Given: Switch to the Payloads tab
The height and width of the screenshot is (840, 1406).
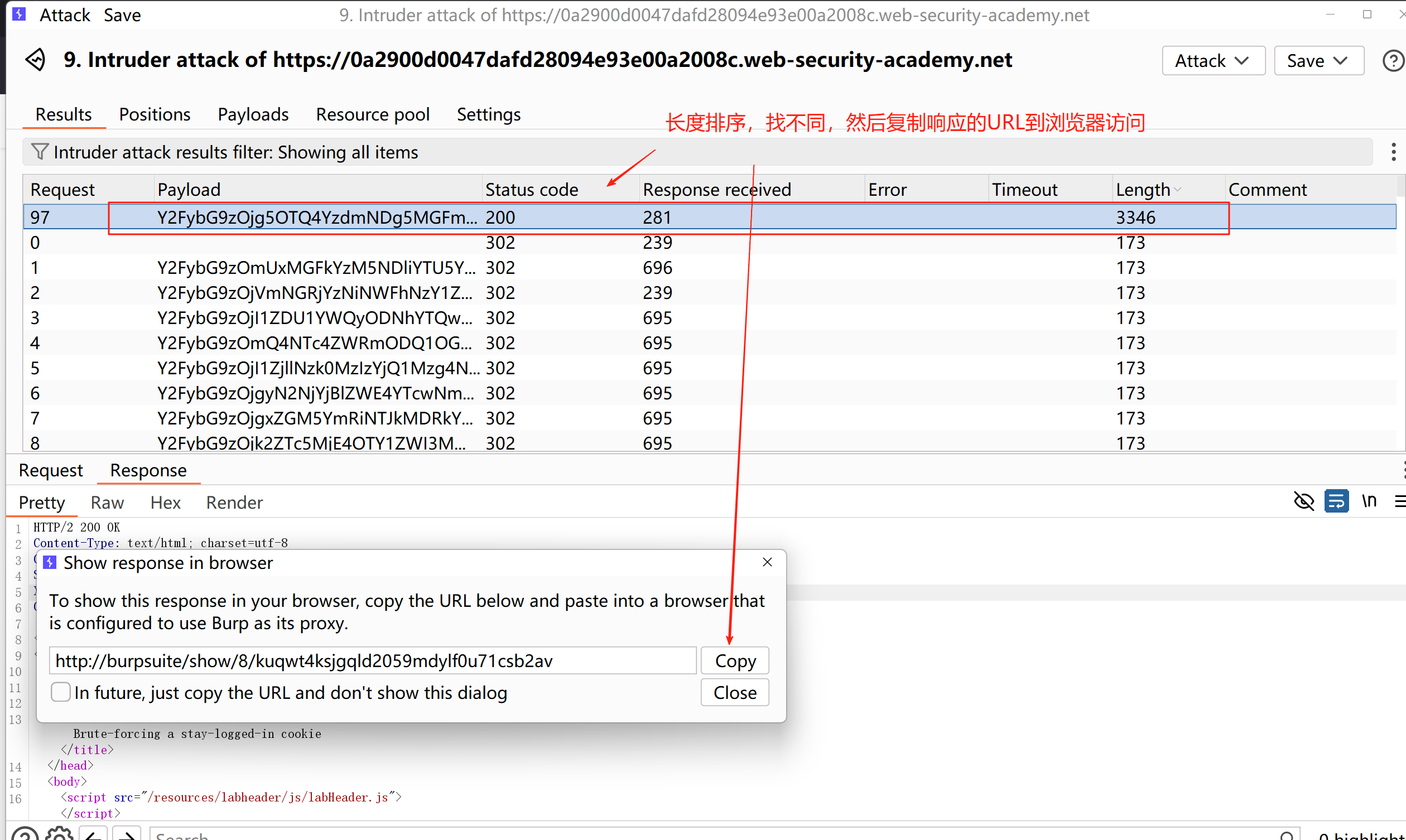Looking at the screenshot, I should (x=253, y=114).
